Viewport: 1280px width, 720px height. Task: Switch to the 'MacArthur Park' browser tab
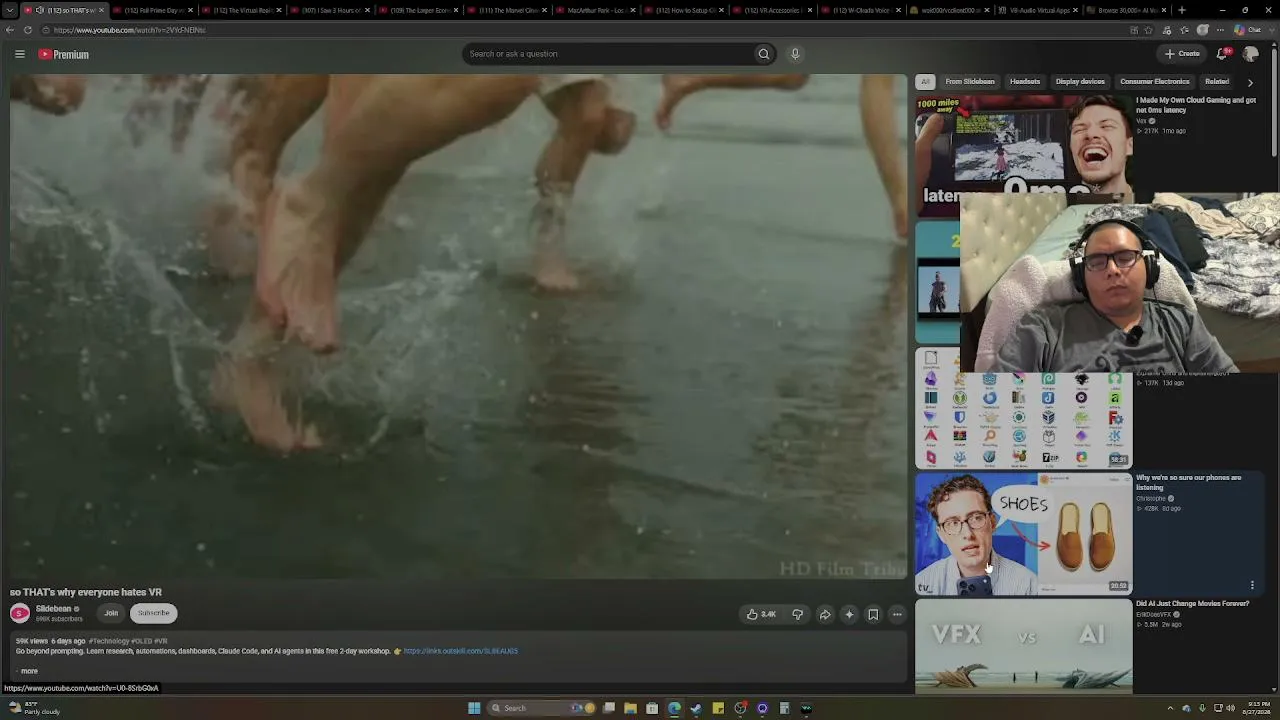[594, 10]
